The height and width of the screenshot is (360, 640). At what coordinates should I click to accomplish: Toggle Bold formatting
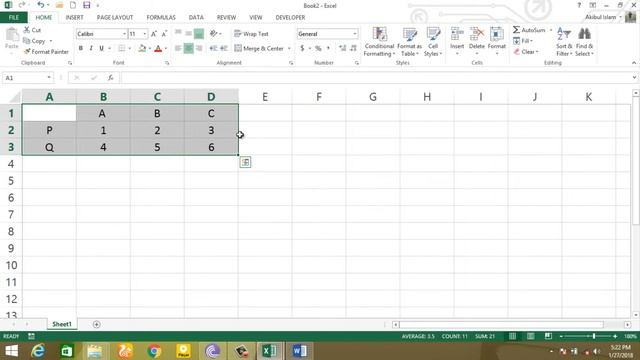[x=81, y=48]
